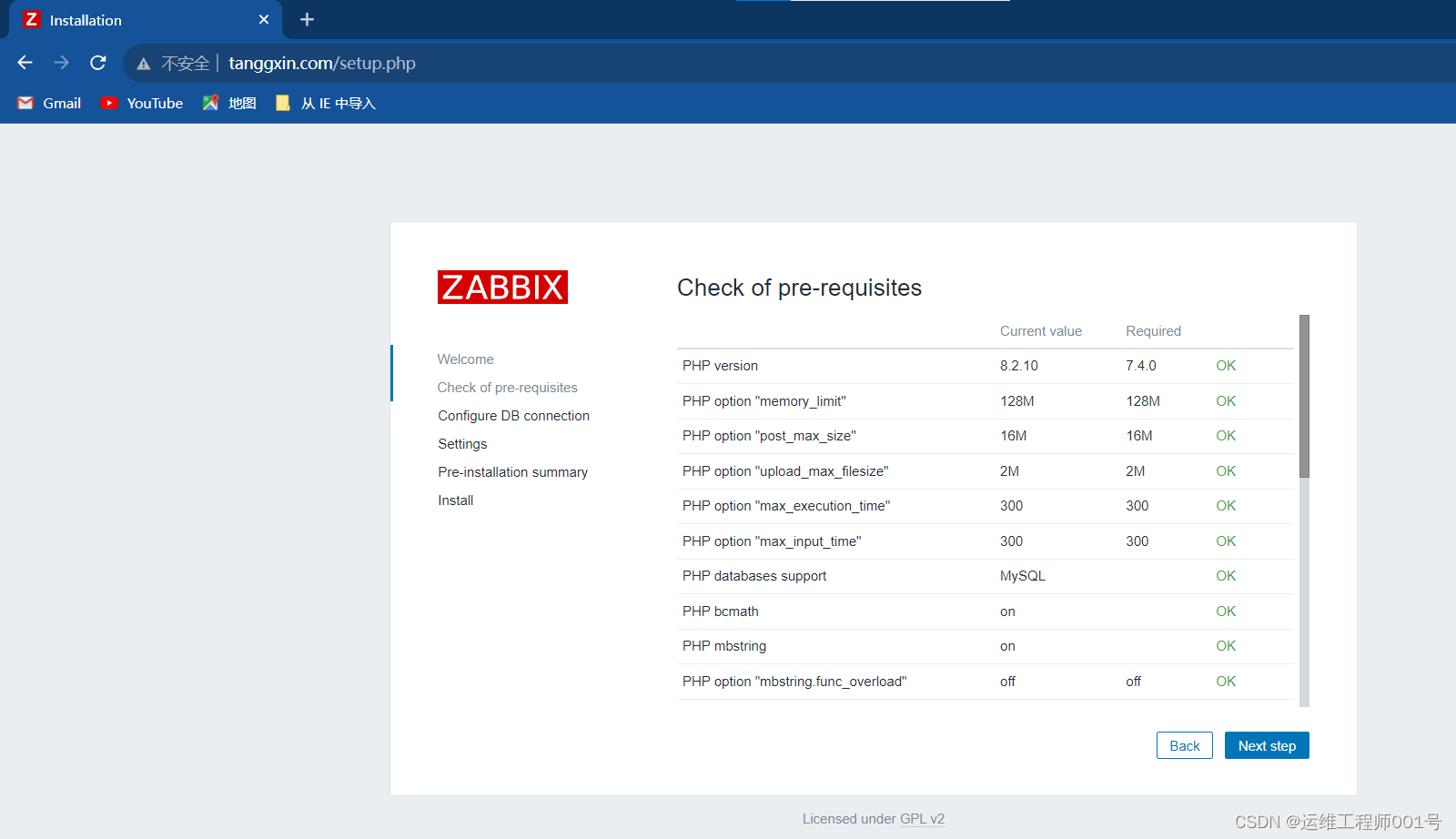
Task: Click PHP option "max_execution_time" label
Action: pos(786,506)
